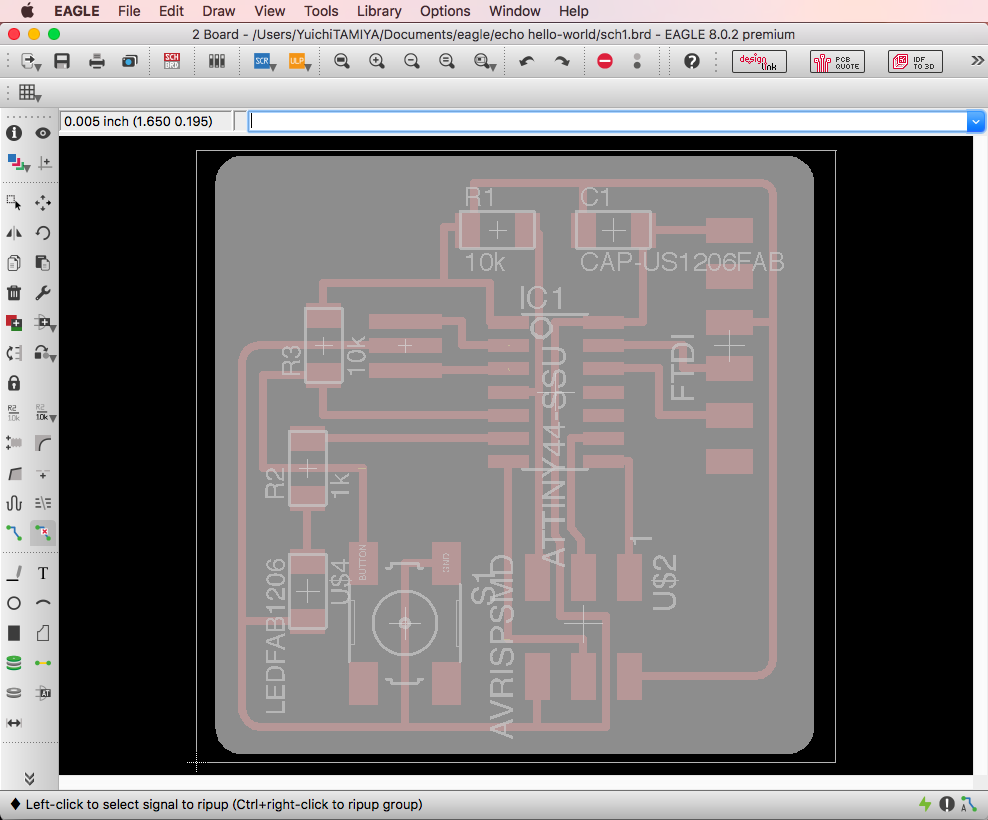Expand the top toolbar overflow chevron

(977, 61)
